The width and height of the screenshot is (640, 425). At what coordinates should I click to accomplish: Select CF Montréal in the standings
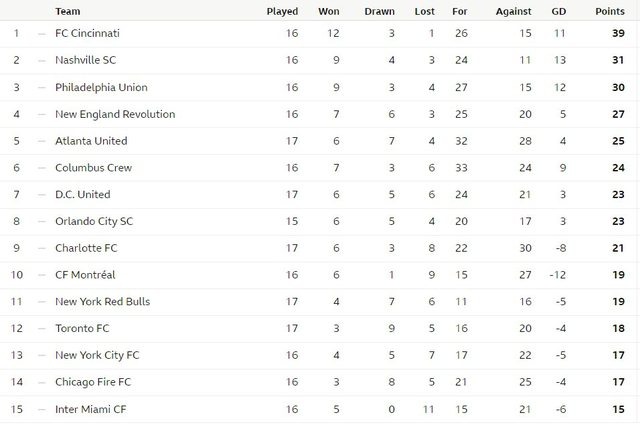(x=85, y=275)
